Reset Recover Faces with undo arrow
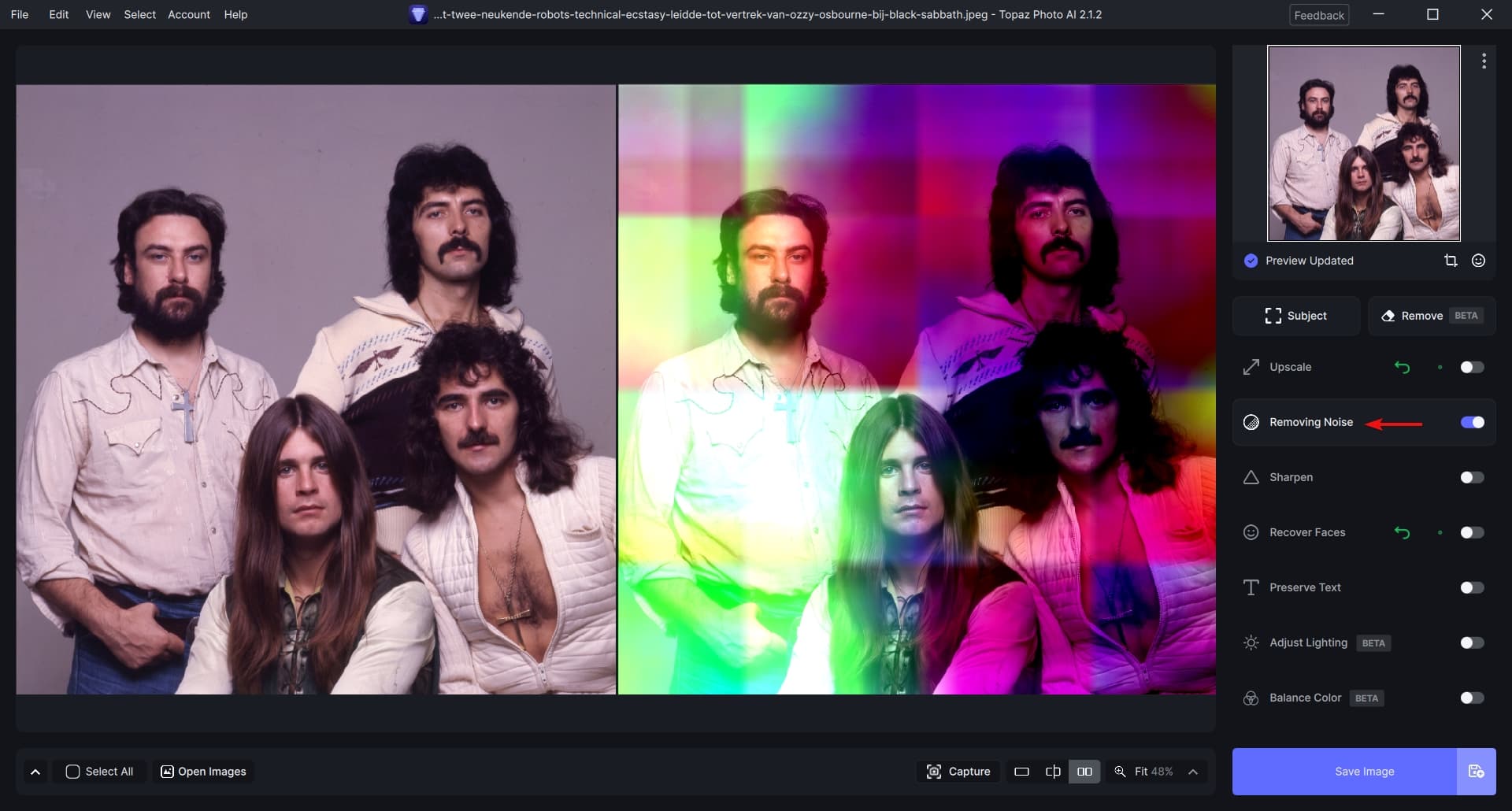This screenshot has width=1512, height=811. click(x=1402, y=532)
